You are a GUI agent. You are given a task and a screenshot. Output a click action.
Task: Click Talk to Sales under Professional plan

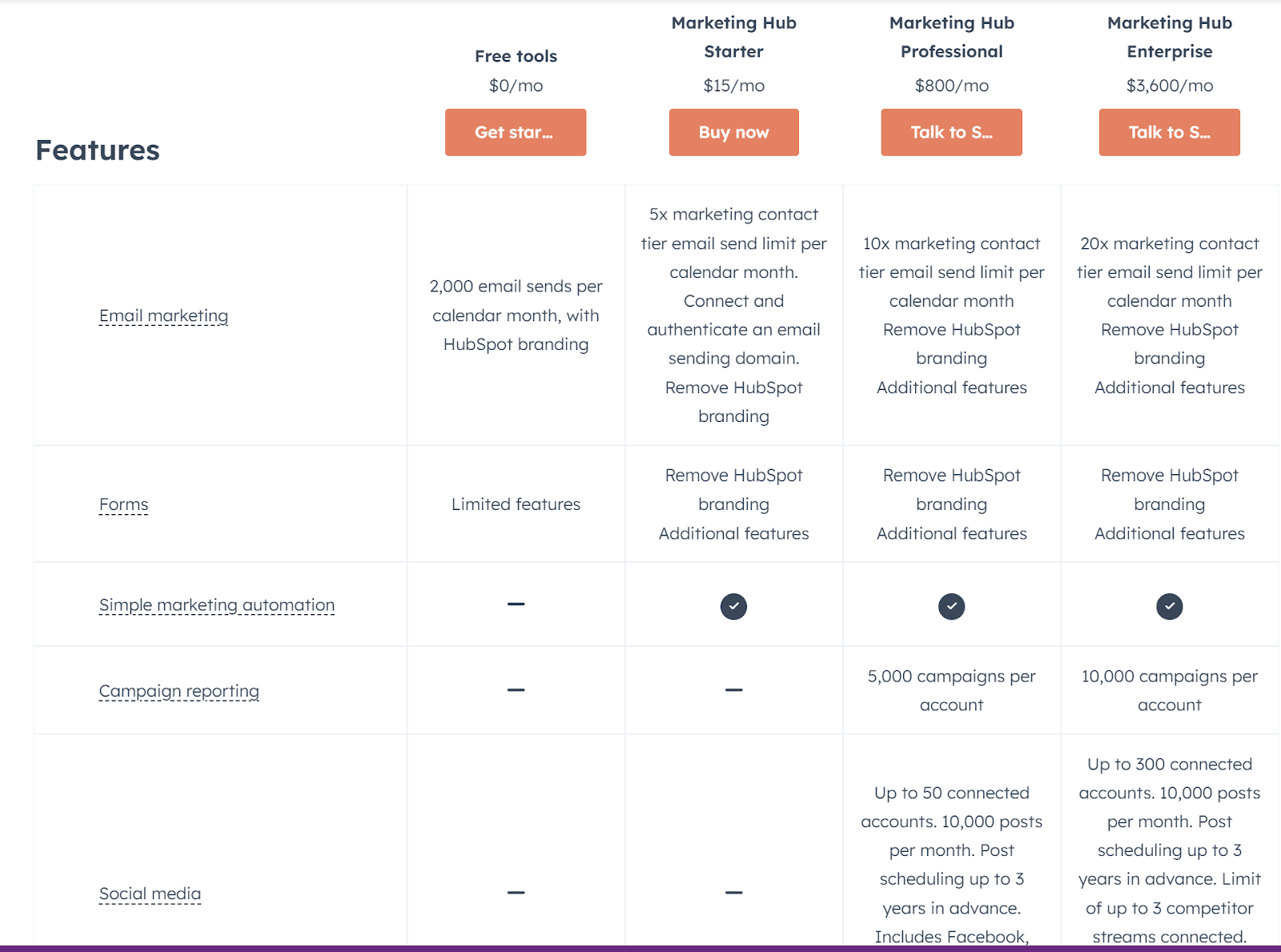[x=951, y=132]
